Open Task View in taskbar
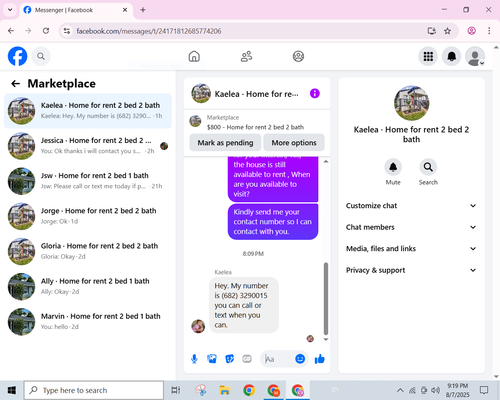 click(175, 390)
